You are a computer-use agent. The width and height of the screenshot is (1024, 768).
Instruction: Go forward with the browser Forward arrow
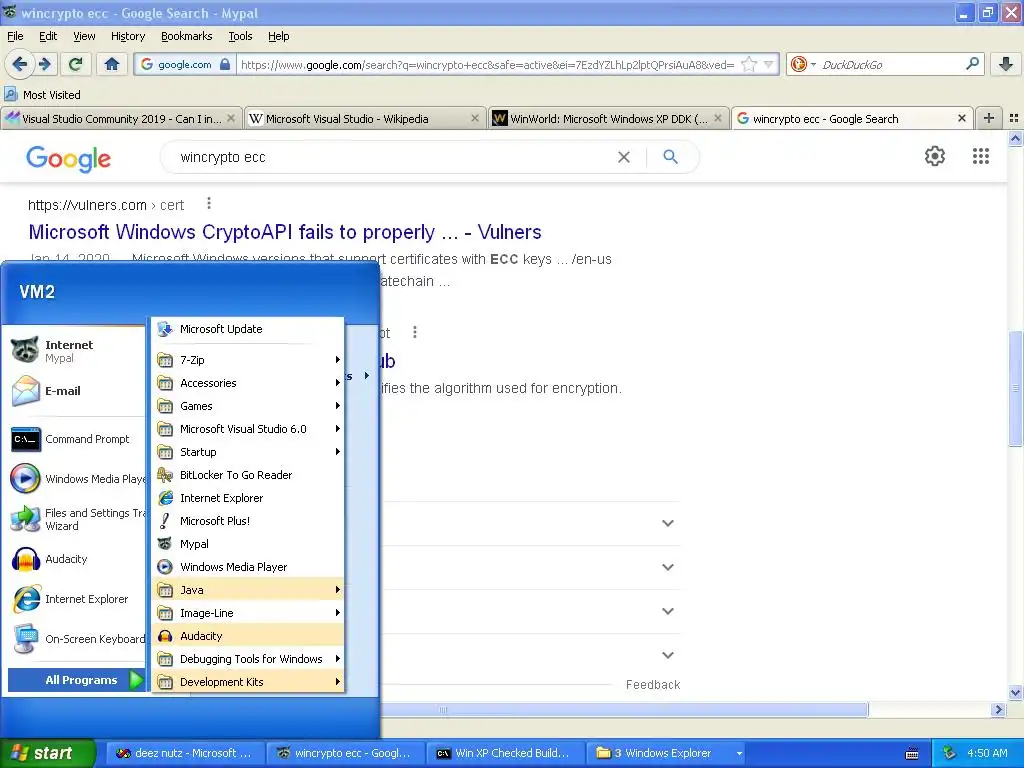[45, 64]
